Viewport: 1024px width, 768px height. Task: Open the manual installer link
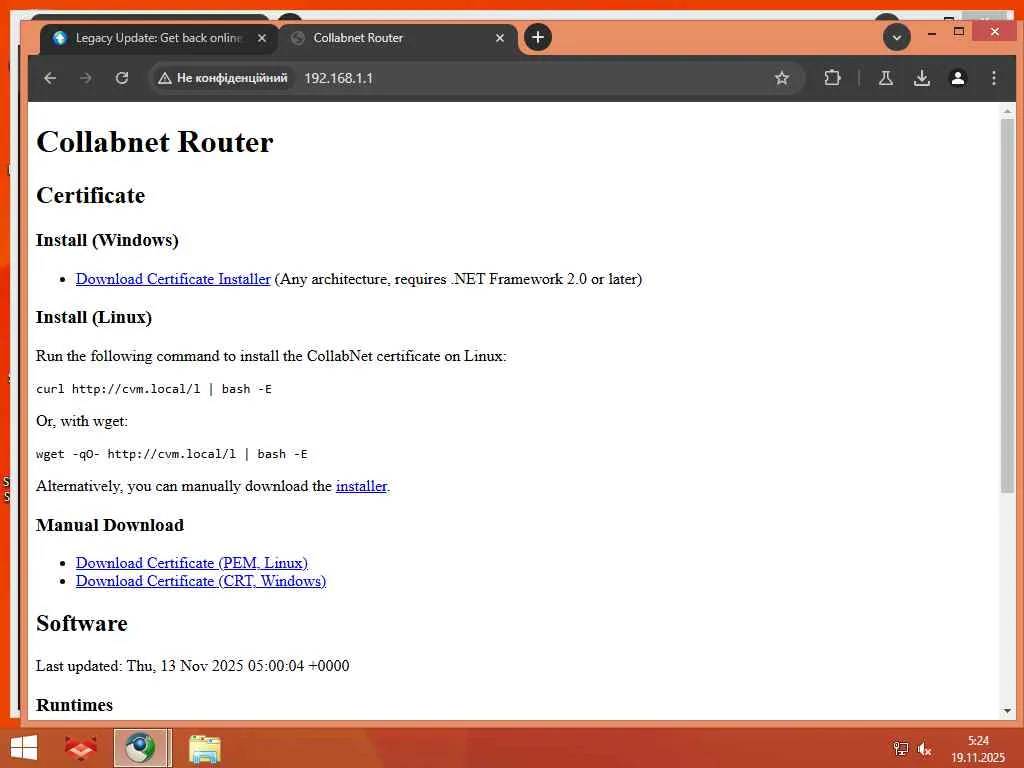[361, 486]
